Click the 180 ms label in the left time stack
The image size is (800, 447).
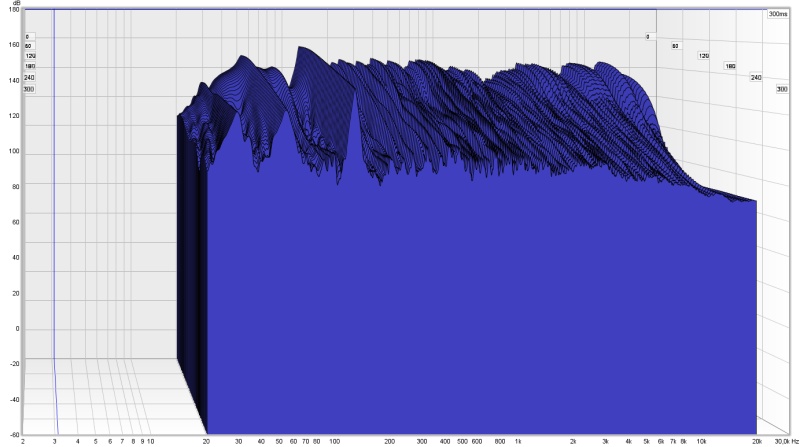pyautogui.click(x=29, y=67)
